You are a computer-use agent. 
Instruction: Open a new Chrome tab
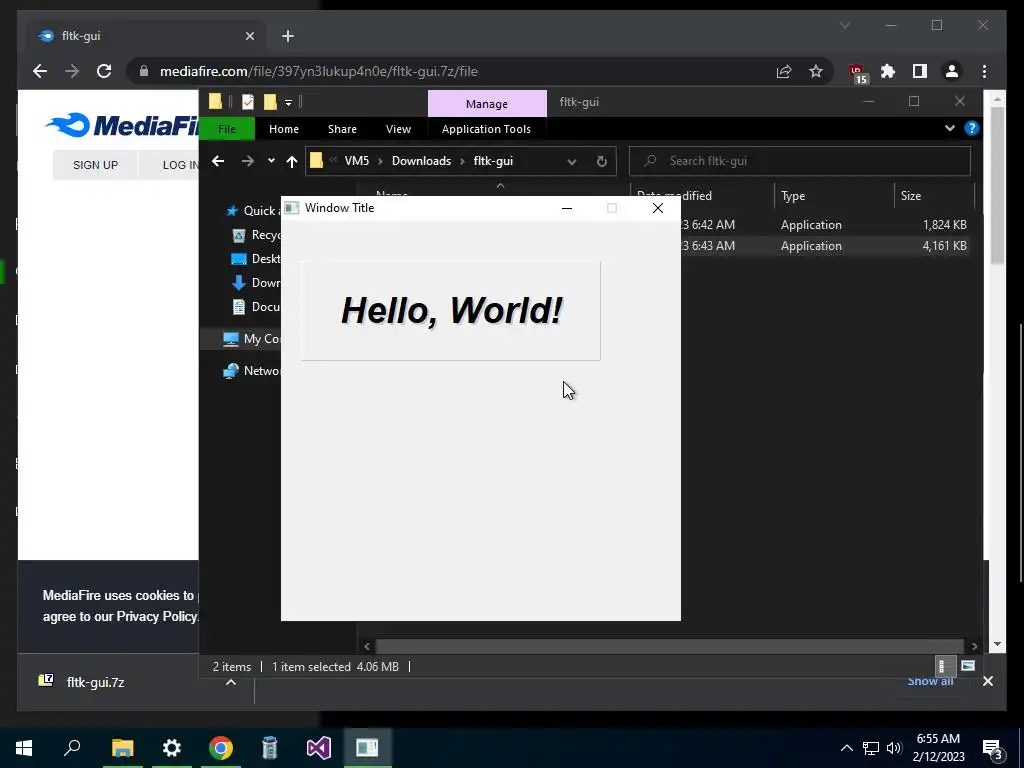tap(288, 36)
